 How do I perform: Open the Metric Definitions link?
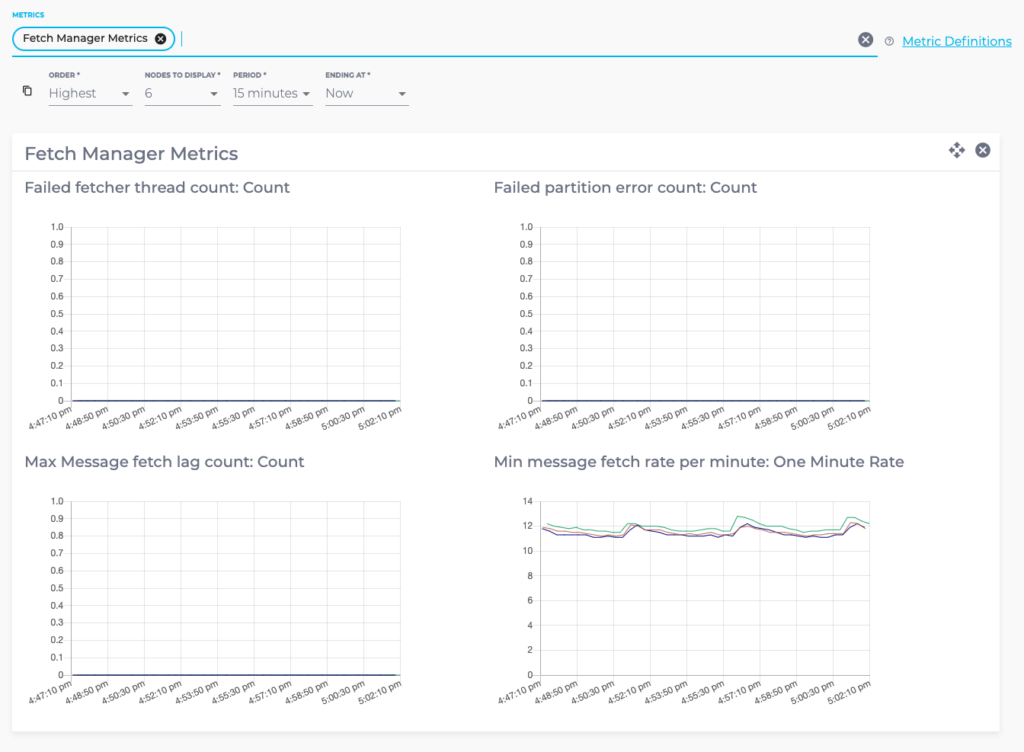pyautogui.click(x=956, y=41)
